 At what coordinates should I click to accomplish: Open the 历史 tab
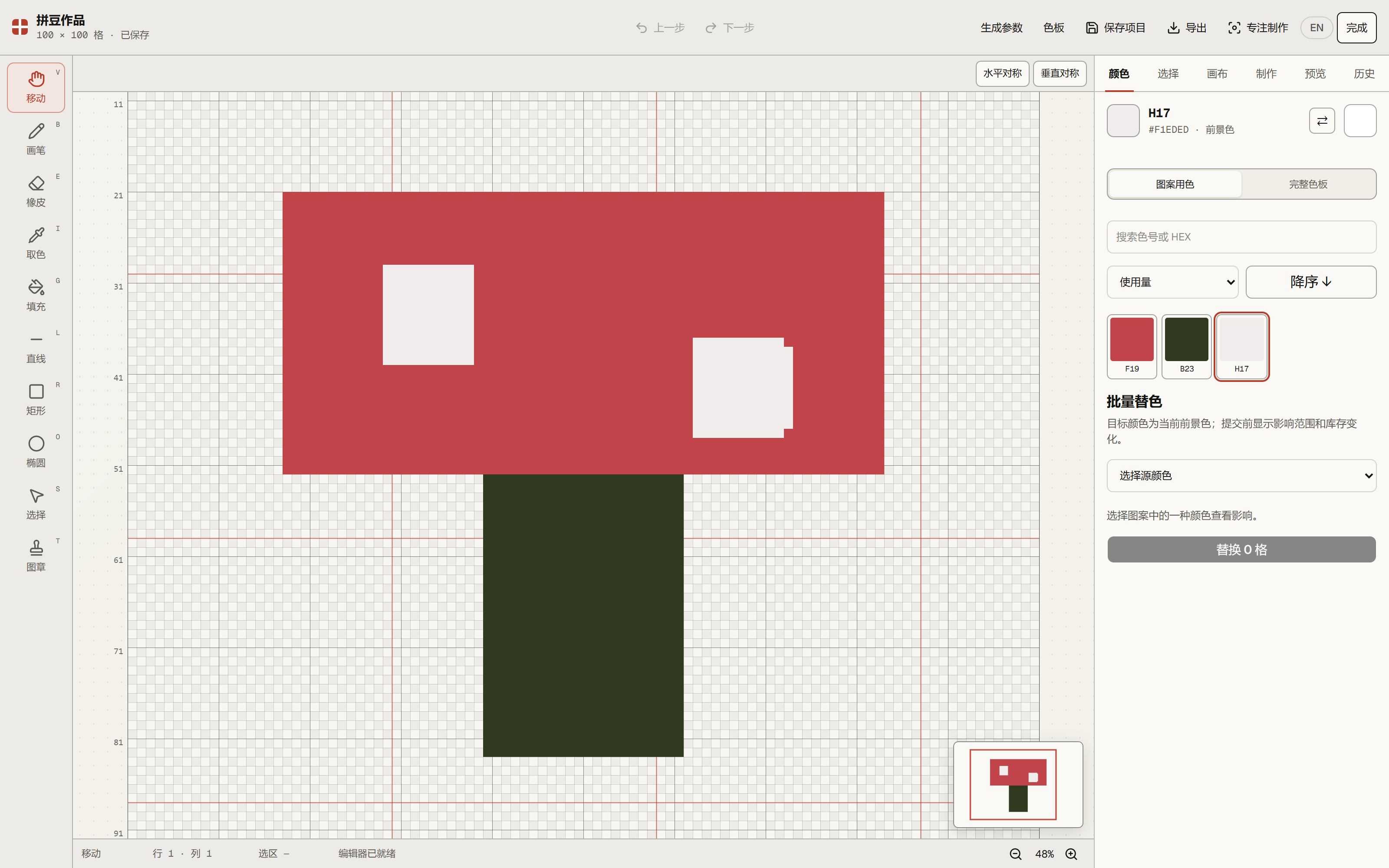point(1364,73)
